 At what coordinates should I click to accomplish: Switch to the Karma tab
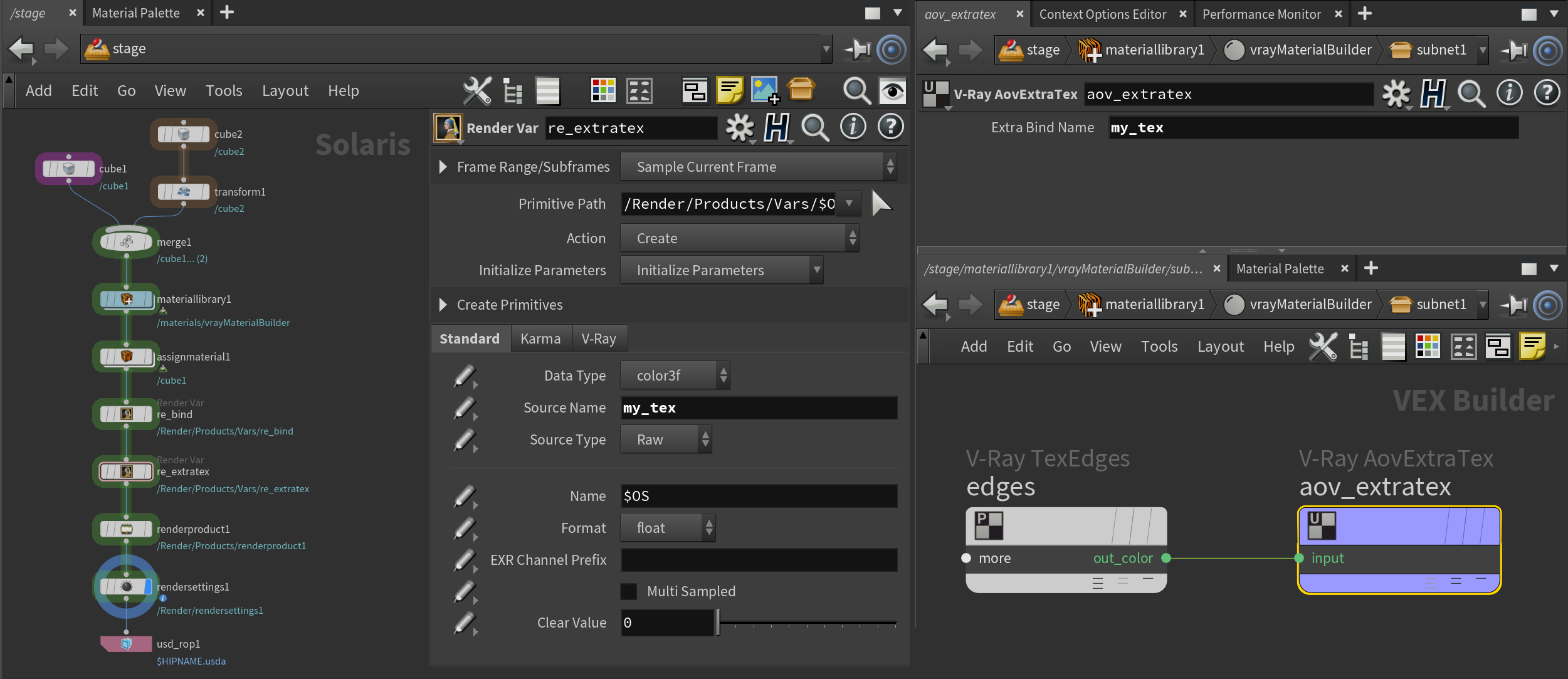point(540,339)
